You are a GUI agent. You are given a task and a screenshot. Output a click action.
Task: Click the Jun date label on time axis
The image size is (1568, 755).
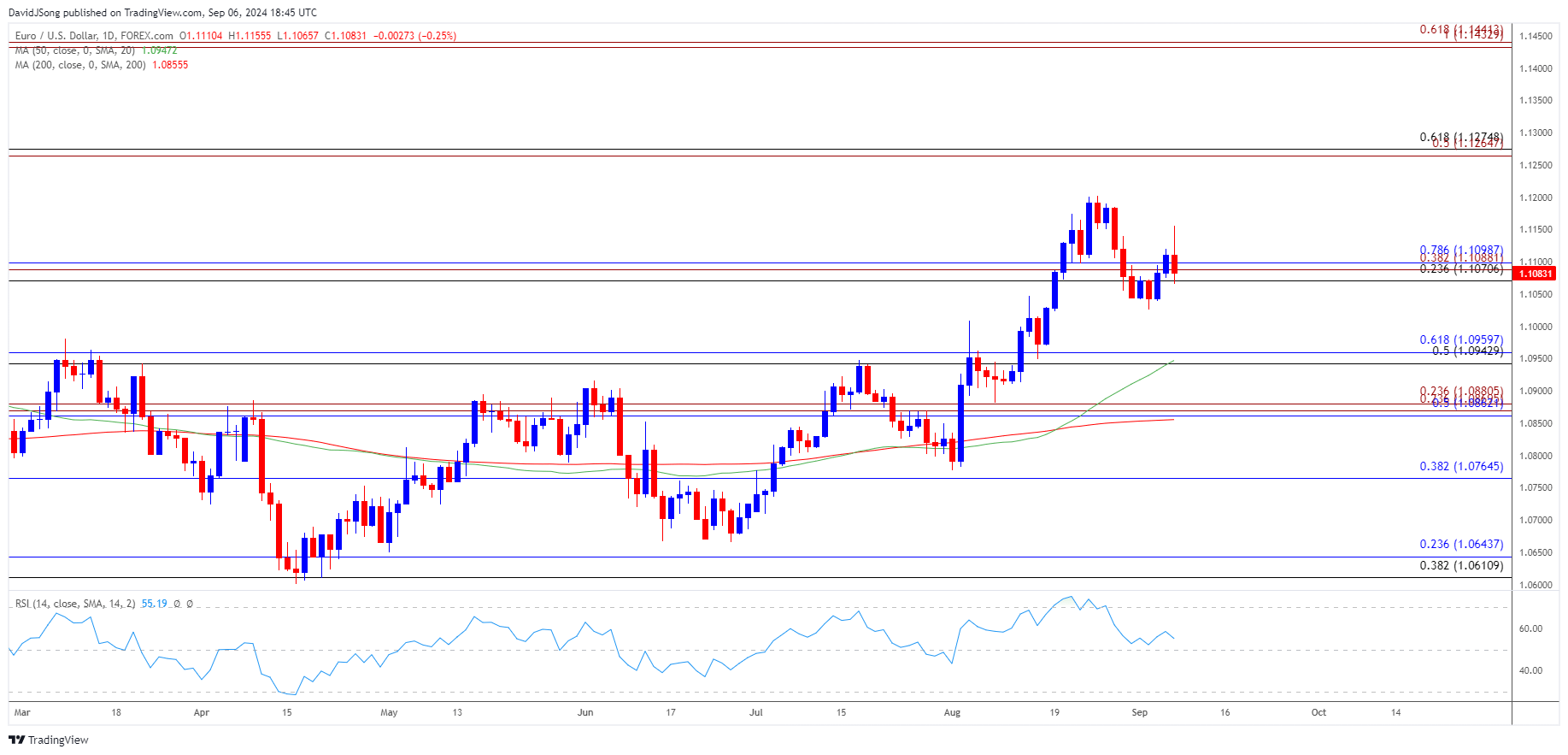(585, 712)
